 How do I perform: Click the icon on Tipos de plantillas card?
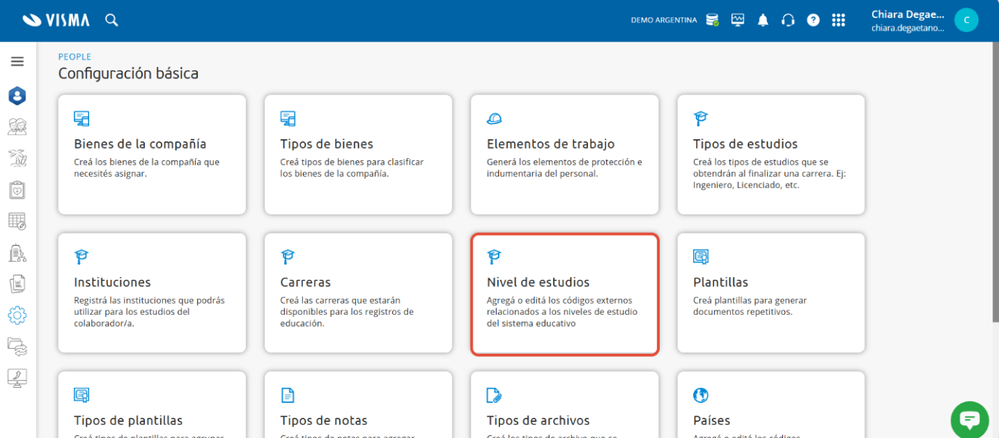point(82,395)
